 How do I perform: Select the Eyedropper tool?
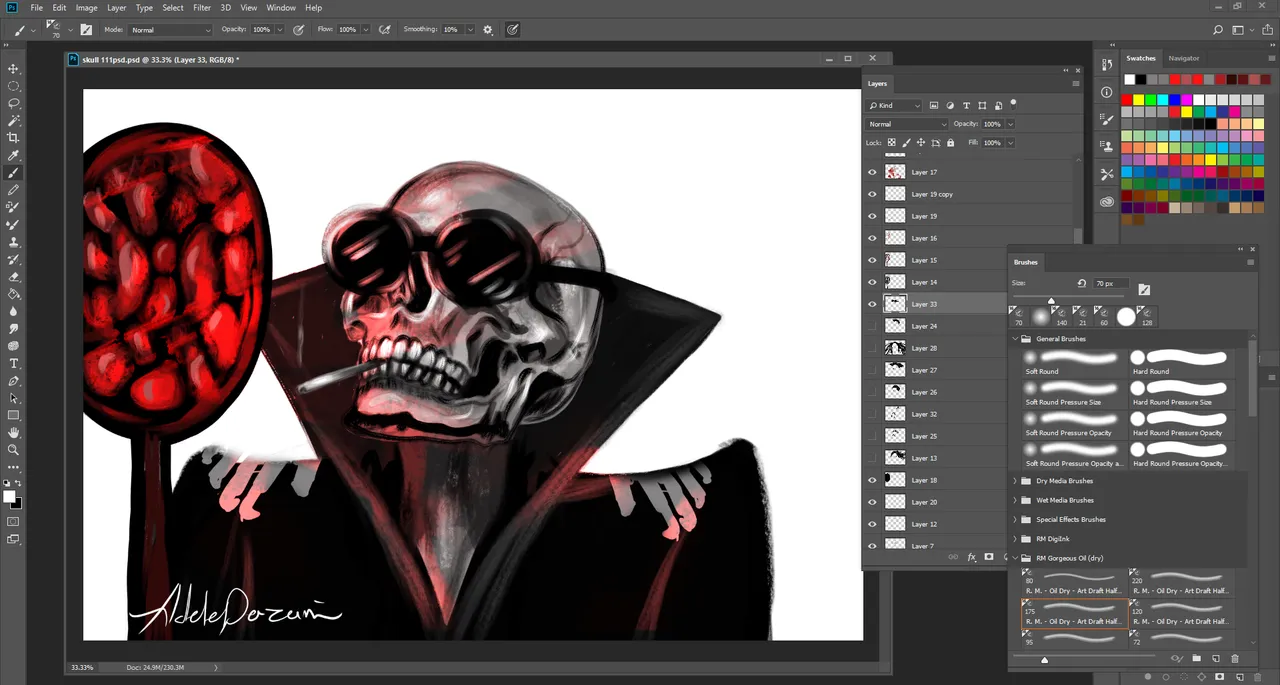click(14, 155)
